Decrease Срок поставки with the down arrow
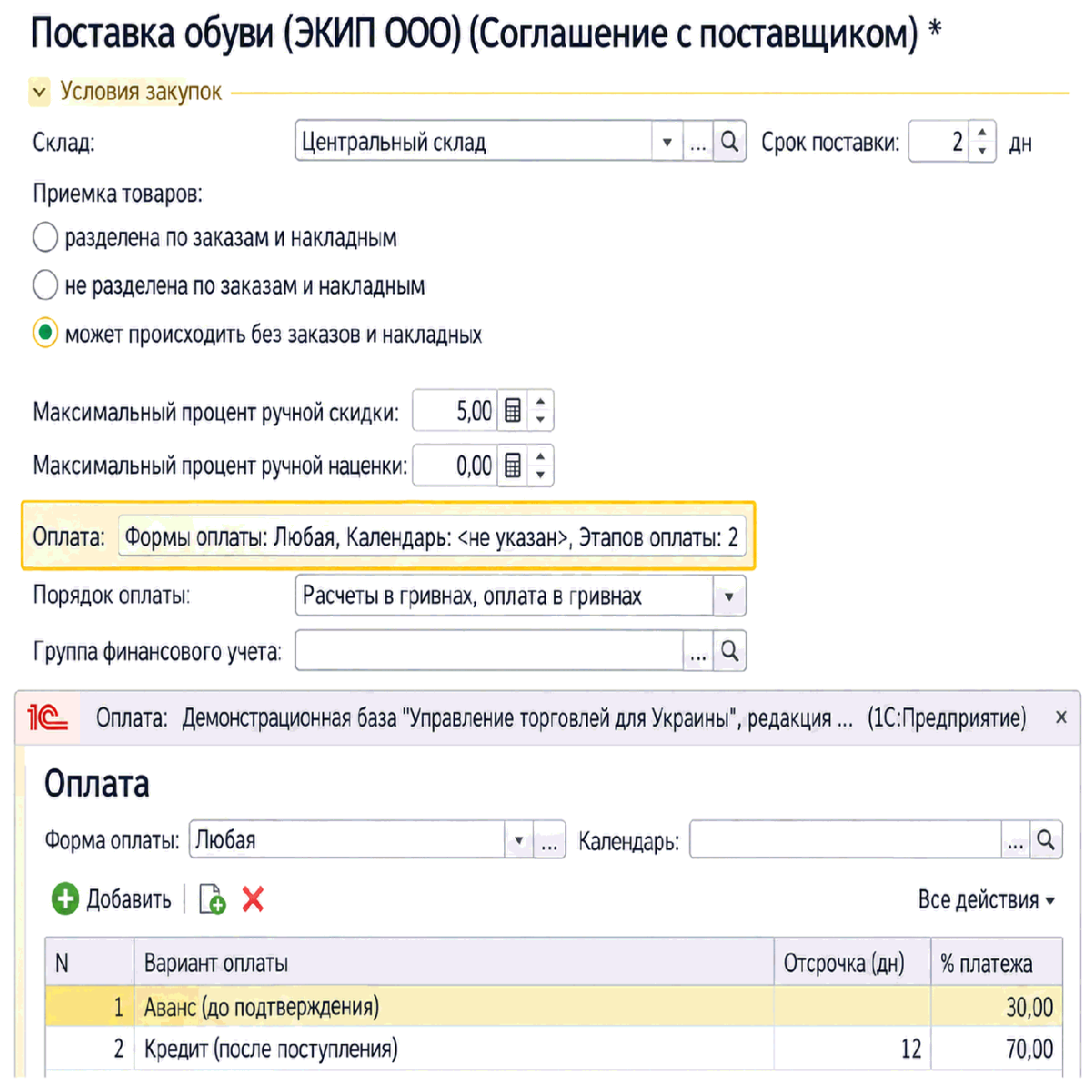1092x1092 pixels. coord(982,152)
